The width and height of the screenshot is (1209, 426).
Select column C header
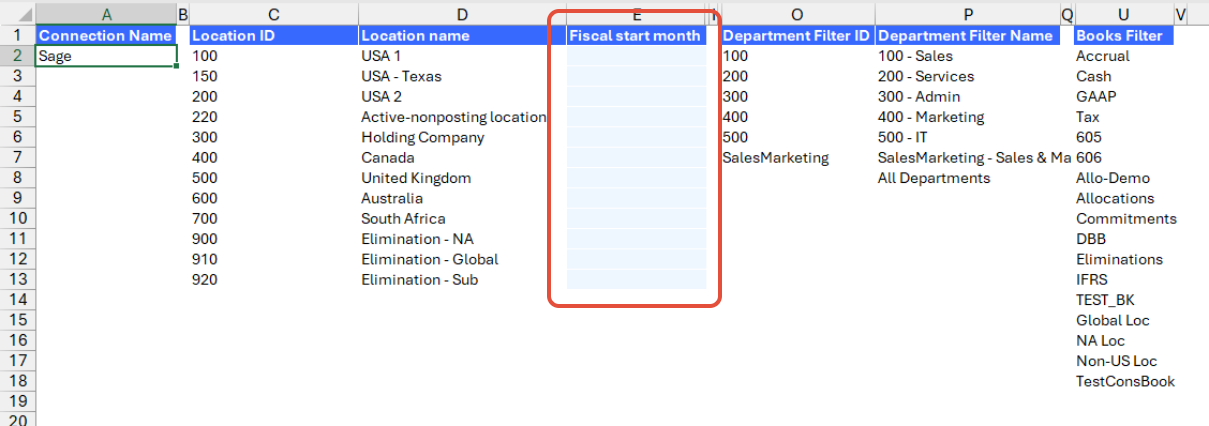pos(273,14)
